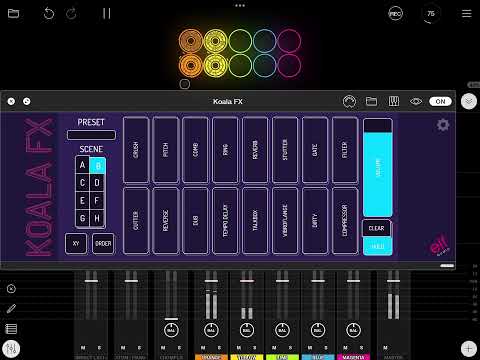Open the XY pad view
Viewport: 480px width, 360px height.
76,243
